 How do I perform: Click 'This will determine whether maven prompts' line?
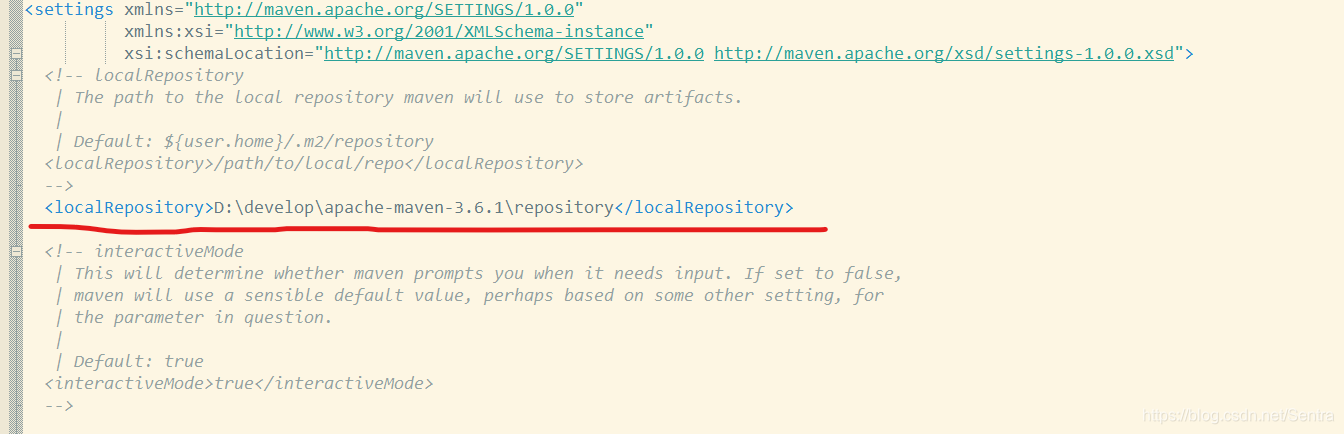pos(479,273)
